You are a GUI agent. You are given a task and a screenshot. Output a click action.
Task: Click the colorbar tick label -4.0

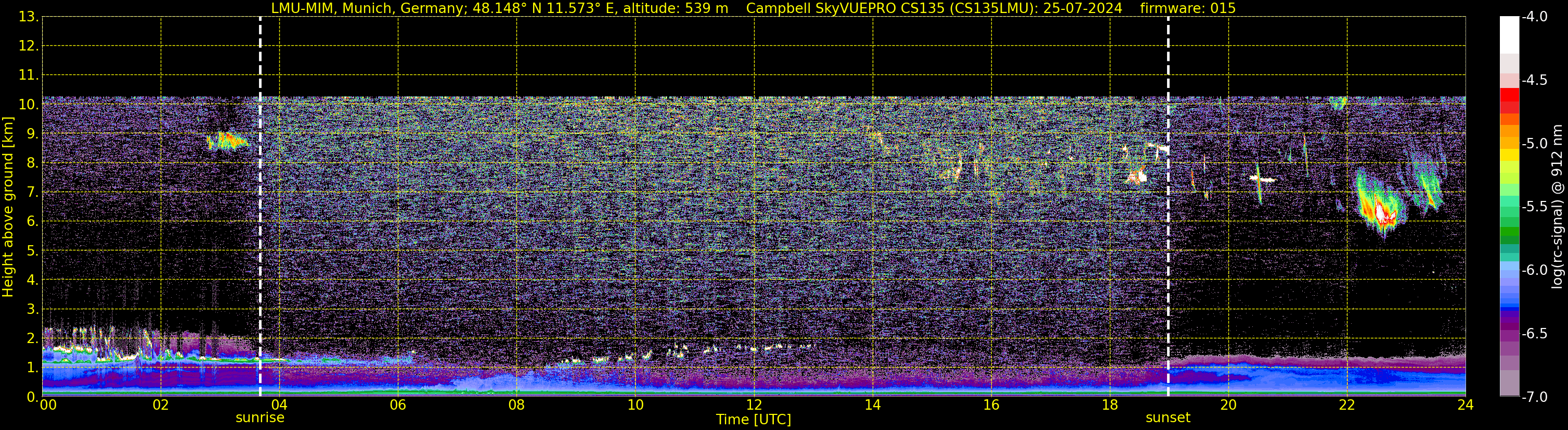[x=1534, y=17]
